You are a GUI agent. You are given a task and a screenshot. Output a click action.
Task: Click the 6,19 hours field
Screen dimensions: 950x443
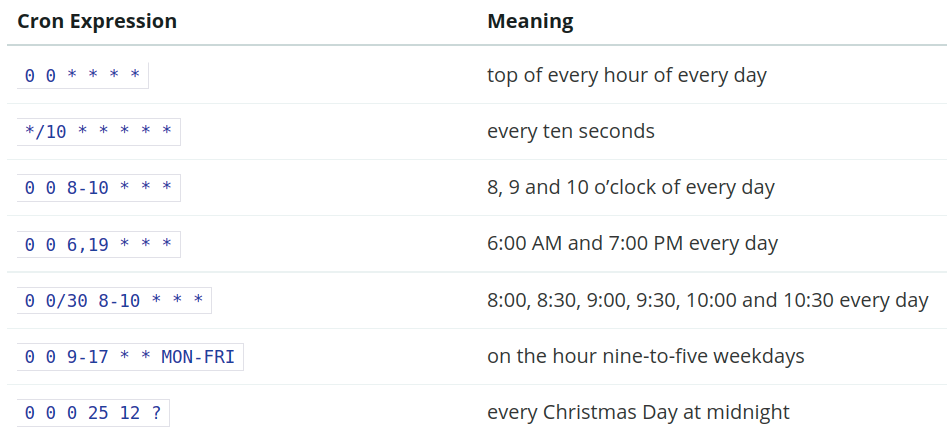point(88,245)
